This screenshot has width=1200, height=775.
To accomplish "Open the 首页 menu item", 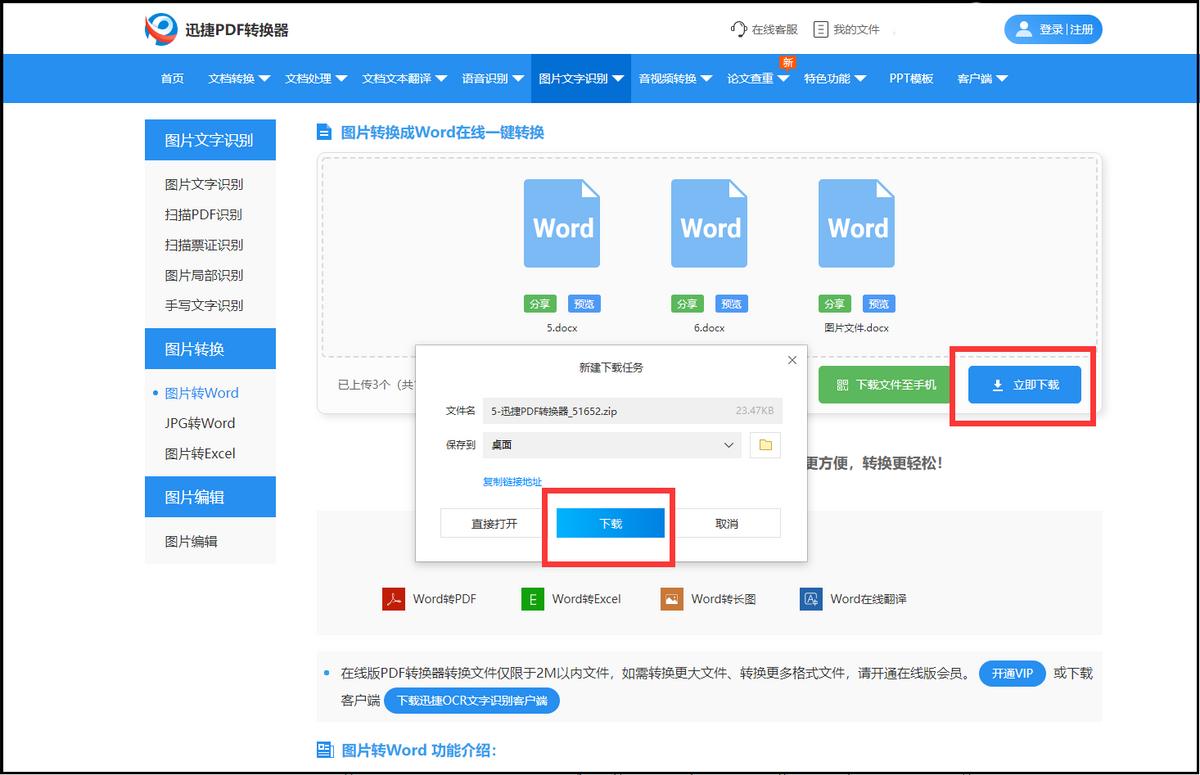I will pos(171,78).
